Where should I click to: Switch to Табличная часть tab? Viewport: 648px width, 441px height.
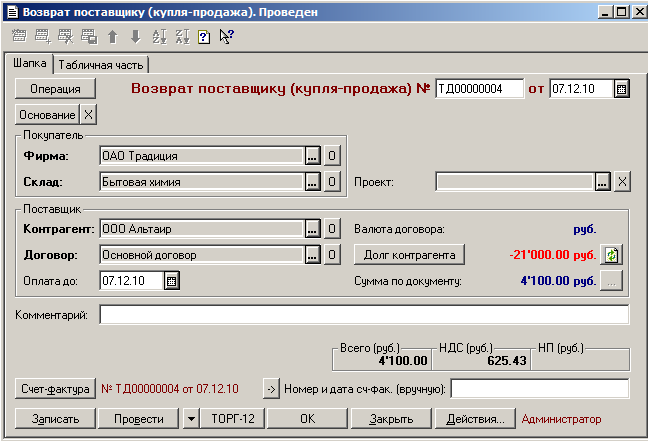click(102, 65)
